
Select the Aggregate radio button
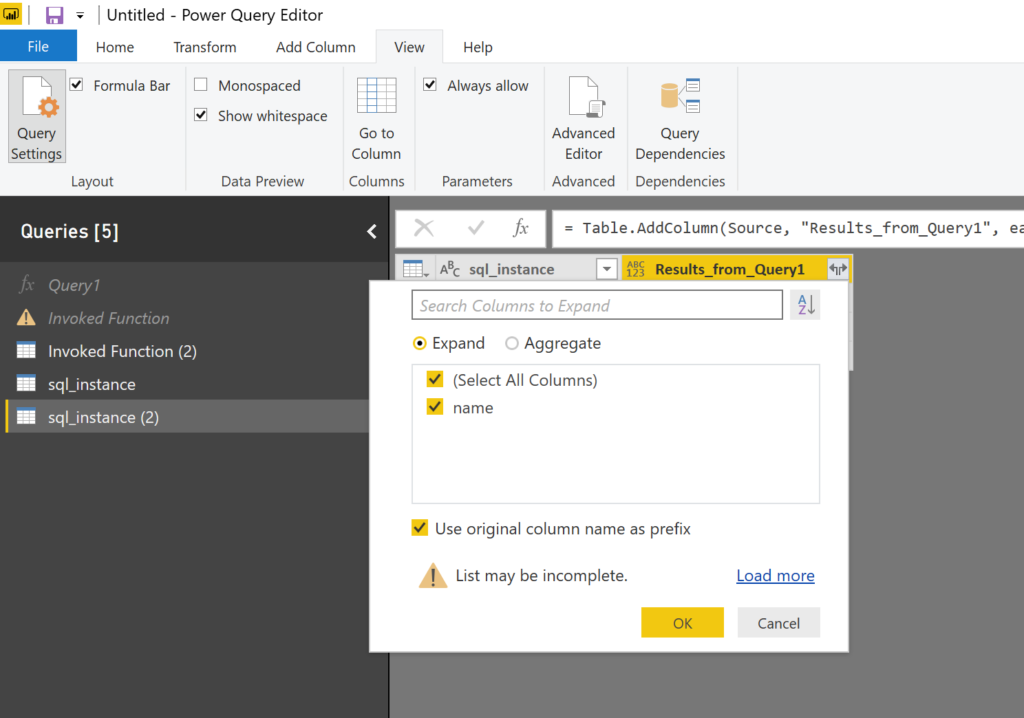coord(512,343)
